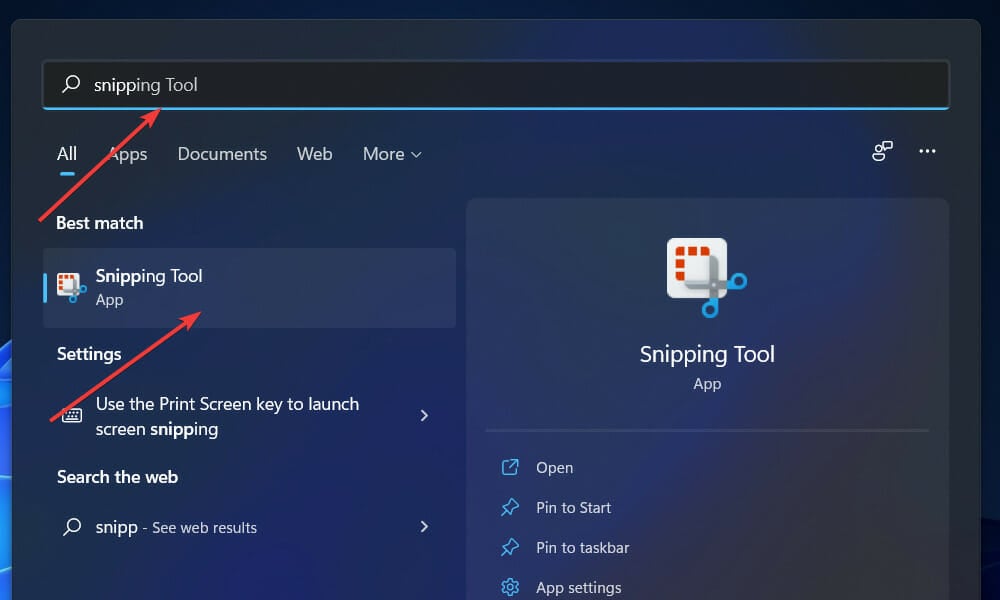Click the pin icon beside Pin to Start

[x=510, y=508]
